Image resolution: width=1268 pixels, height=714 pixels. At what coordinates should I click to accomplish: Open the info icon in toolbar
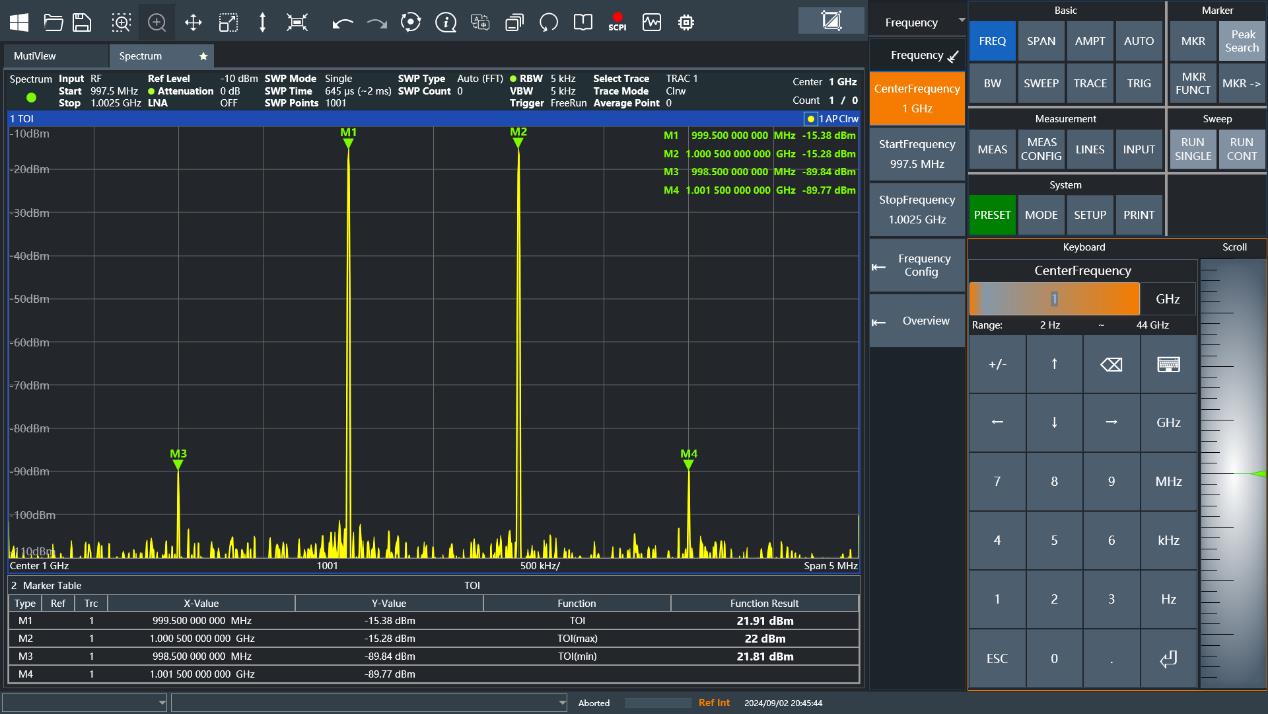[x=446, y=22]
